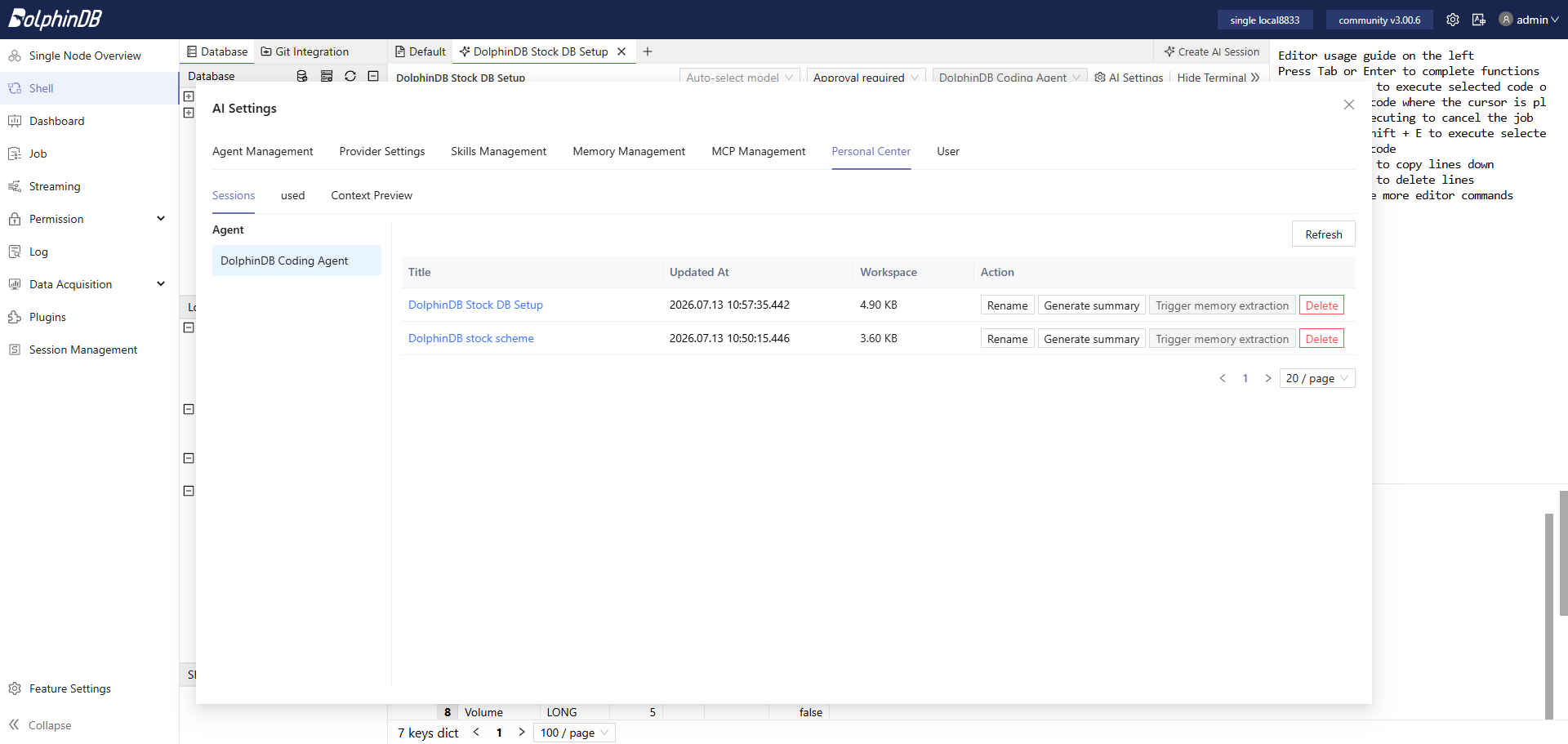Rename the DolphinDB Stock DB Setup session
The image size is (1568, 744).
1008,305
